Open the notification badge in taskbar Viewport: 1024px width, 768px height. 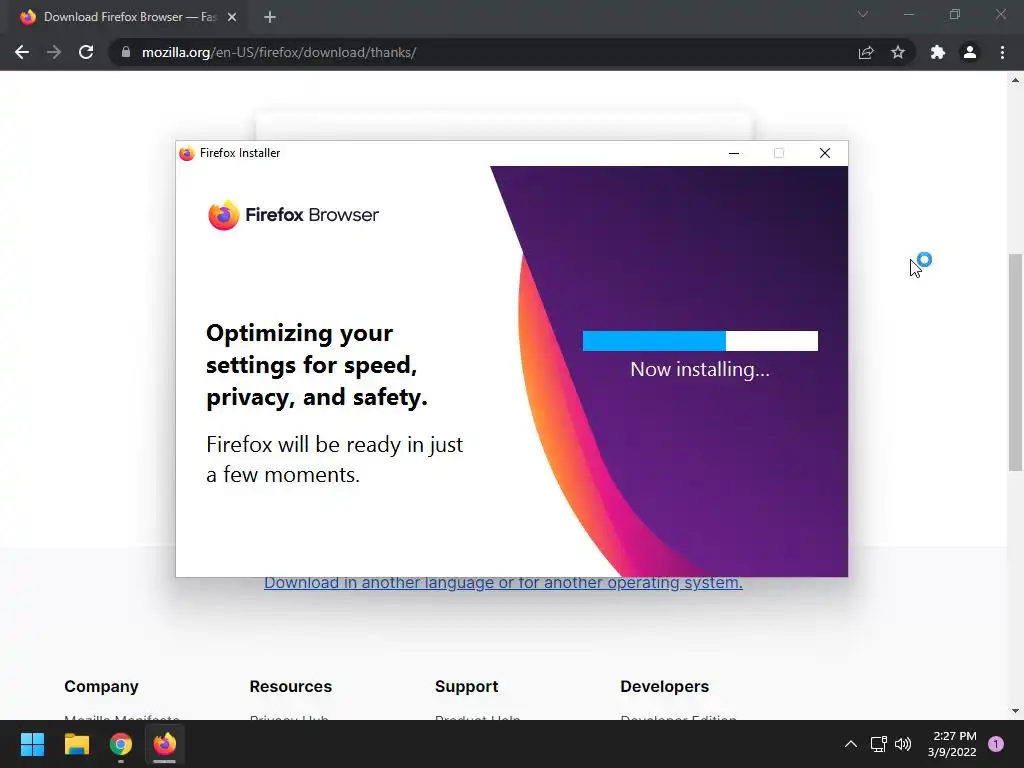pos(996,744)
